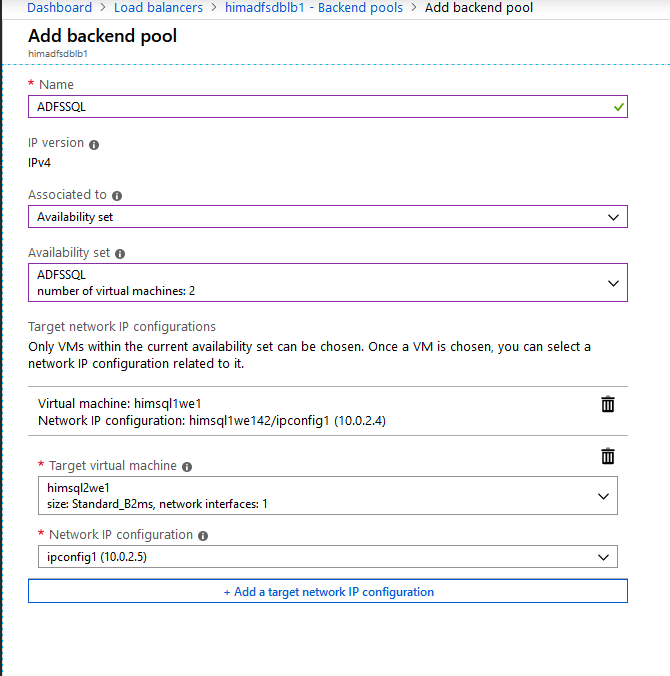Open himadfsdblb1 - Backend pools breadcrumb
The image size is (670, 676).
pyautogui.click(x=314, y=7)
